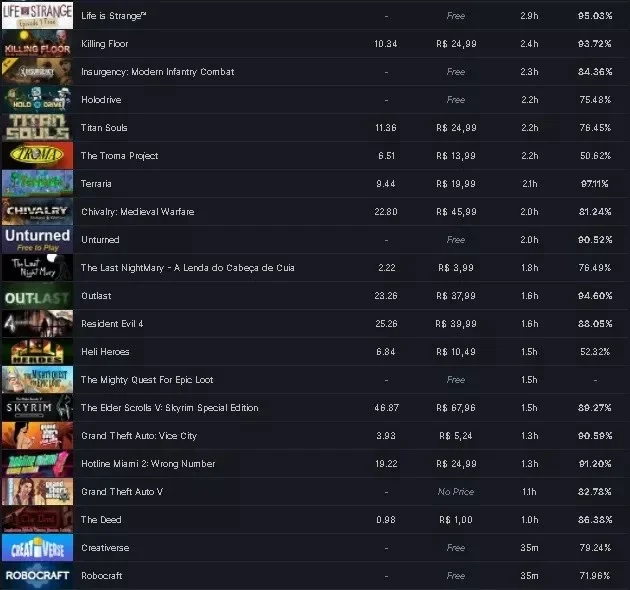
Task: Click the Resident Evil 4 thumbnail
Action: click(37, 324)
